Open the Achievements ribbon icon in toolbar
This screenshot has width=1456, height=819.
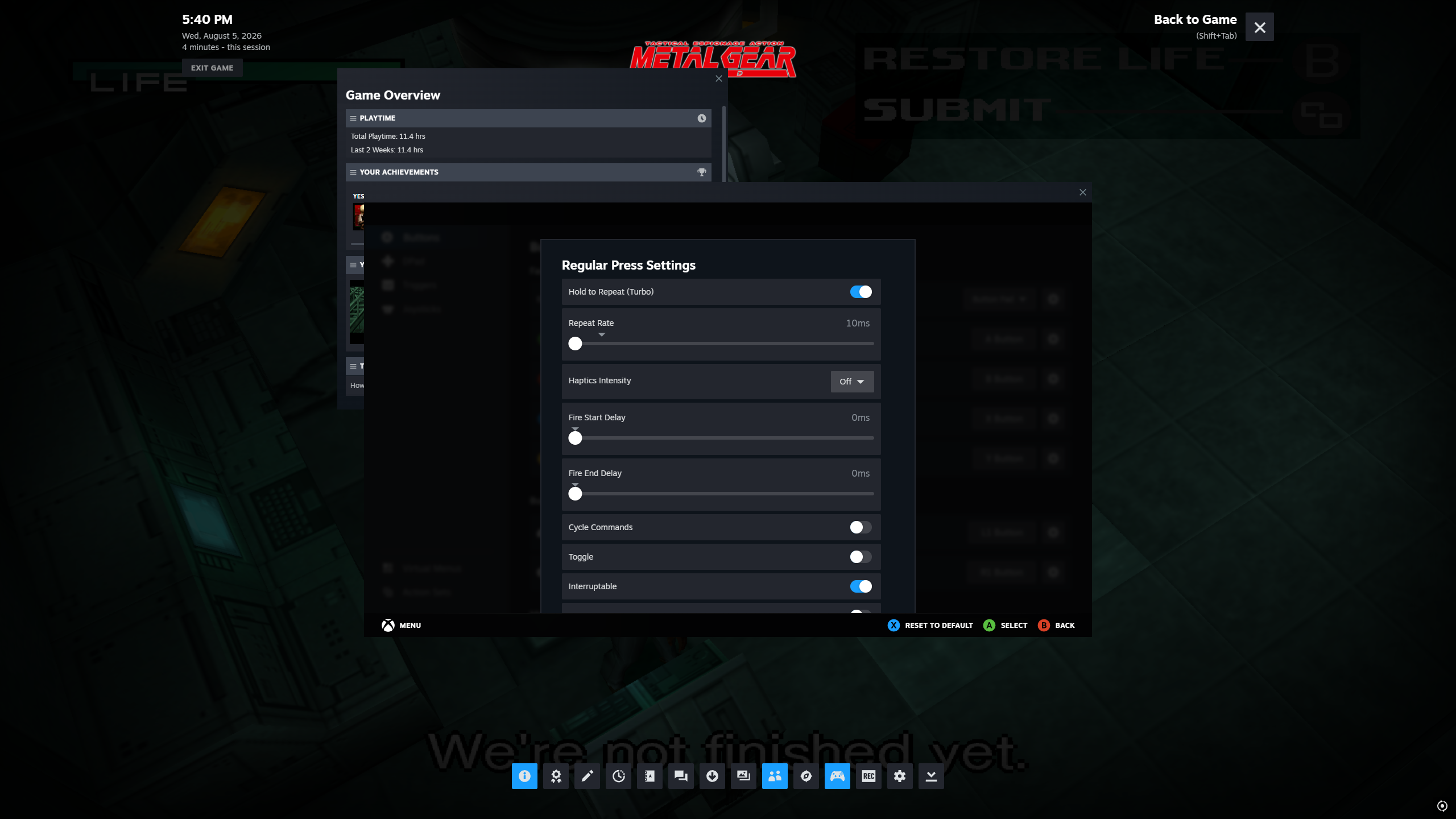click(556, 776)
